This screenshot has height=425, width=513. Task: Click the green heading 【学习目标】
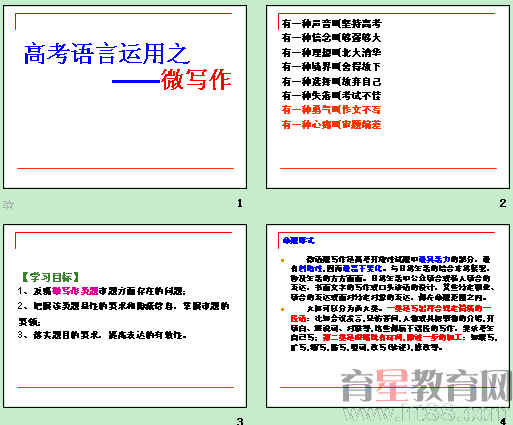coord(50,277)
